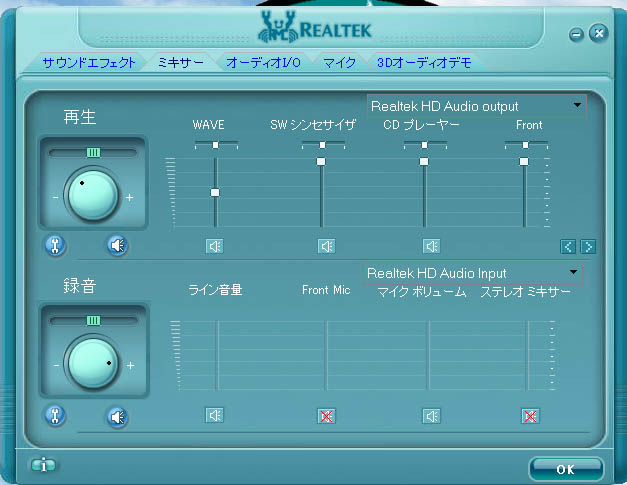Go to the マイク tab

tap(339, 63)
